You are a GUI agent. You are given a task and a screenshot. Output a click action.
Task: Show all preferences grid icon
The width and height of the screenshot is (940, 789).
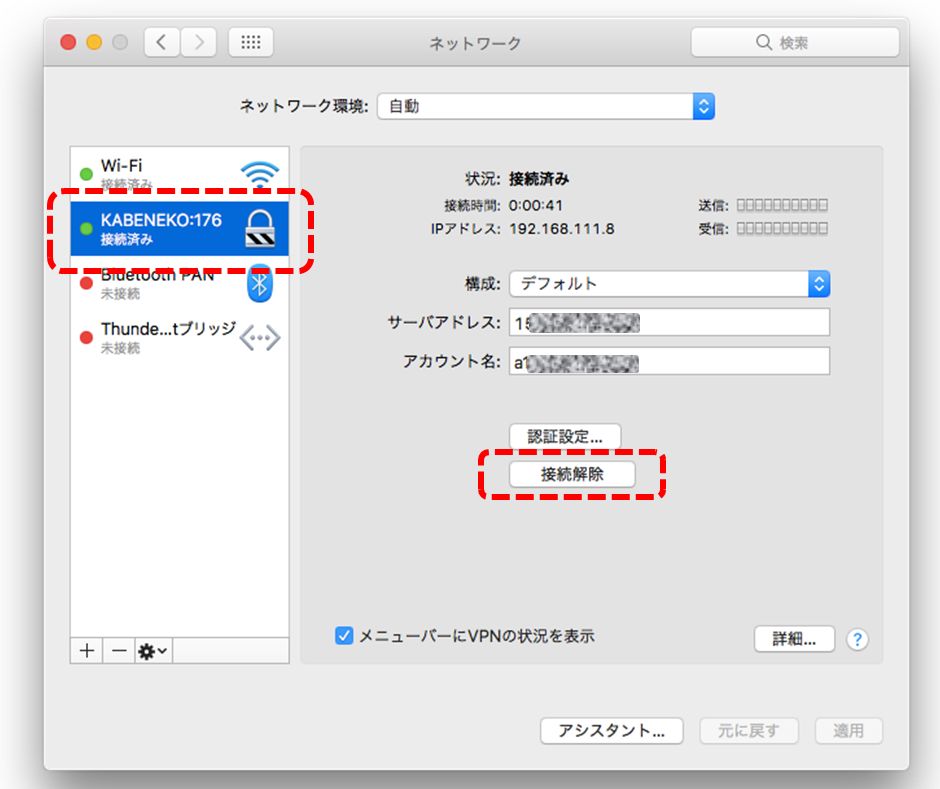point(251,43)
